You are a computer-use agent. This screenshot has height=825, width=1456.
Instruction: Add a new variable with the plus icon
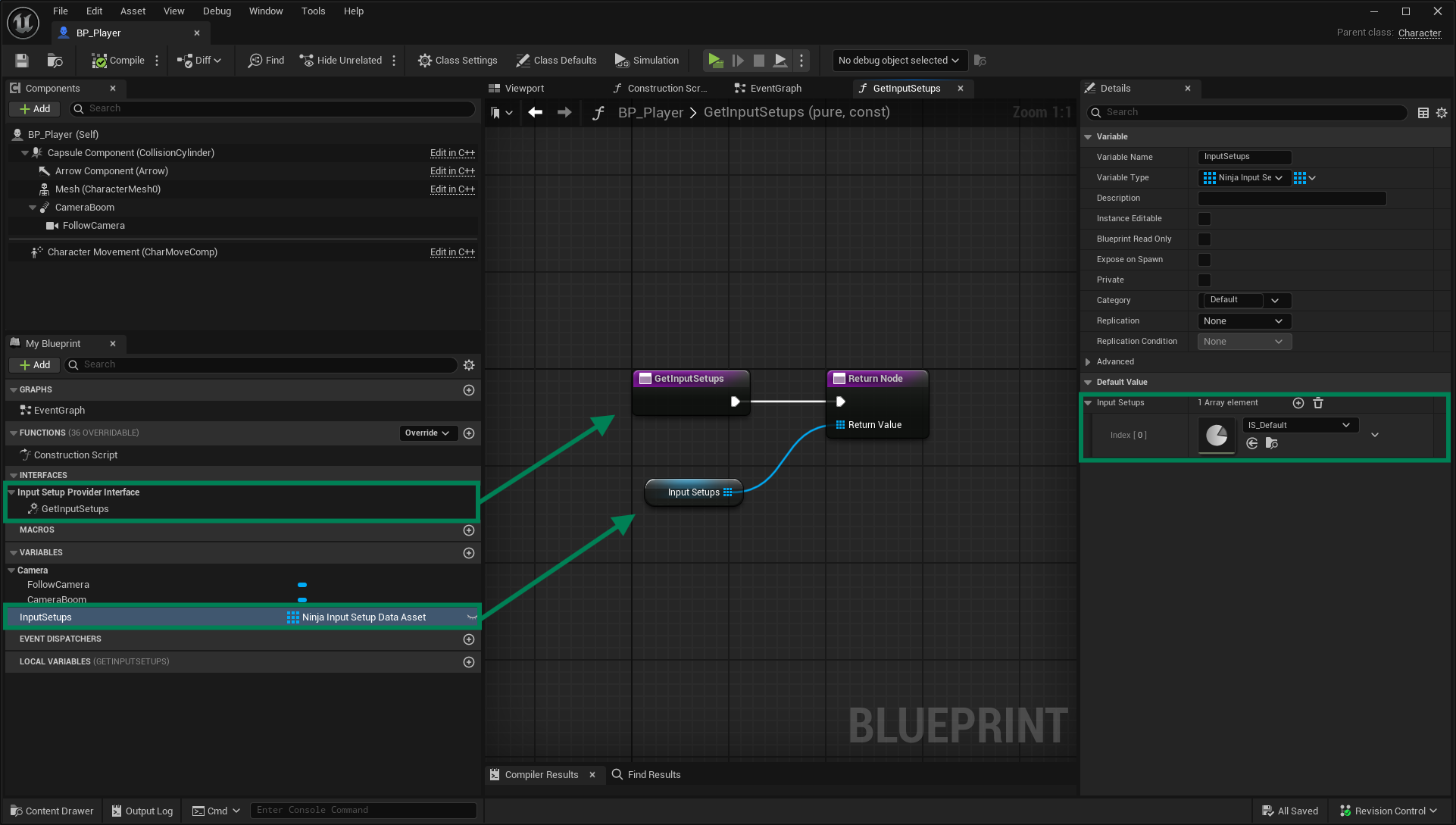[x=469, y=553]
